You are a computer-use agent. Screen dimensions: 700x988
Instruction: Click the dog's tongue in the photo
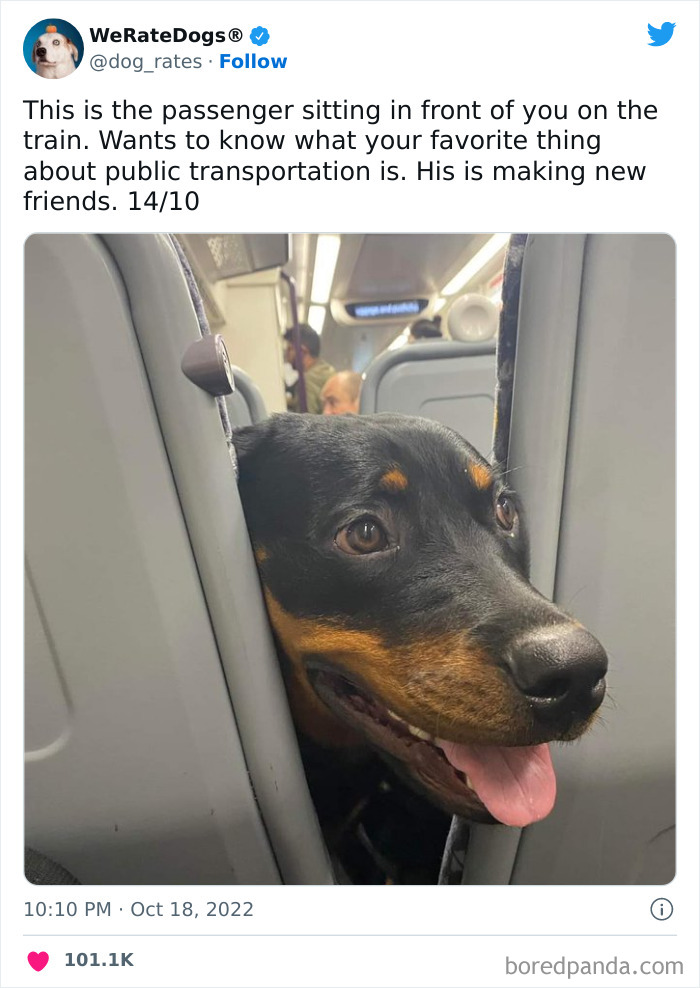(504, 781)
